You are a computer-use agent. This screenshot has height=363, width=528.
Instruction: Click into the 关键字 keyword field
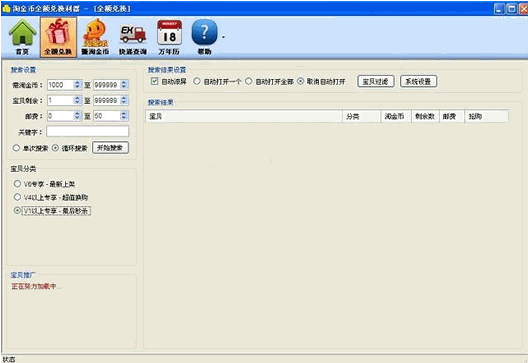coord(88,132)
